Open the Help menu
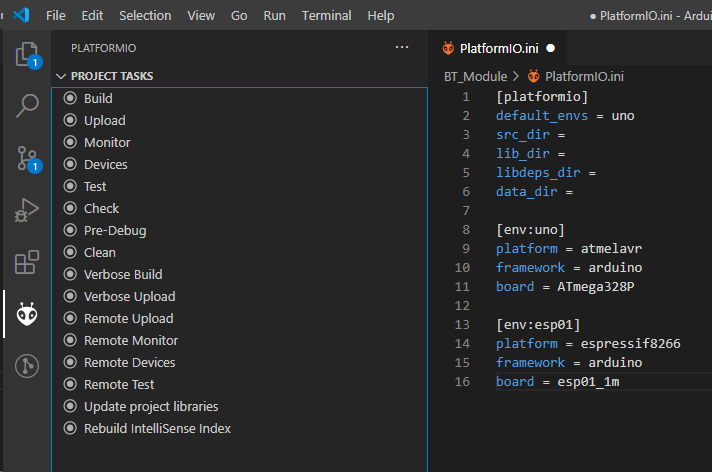The height and width of the screenshot is (472, 712). (381, 15)
